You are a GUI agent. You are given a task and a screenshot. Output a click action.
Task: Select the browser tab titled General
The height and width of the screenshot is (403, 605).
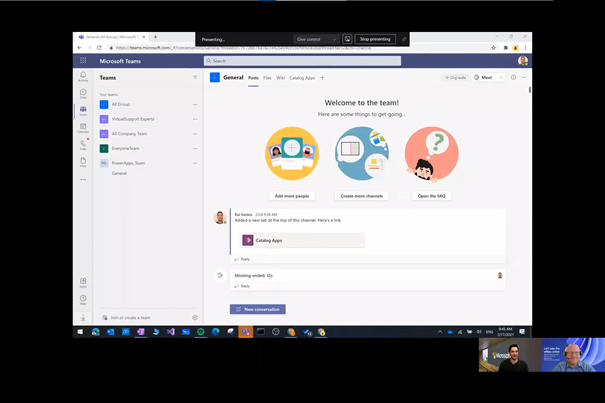pyautogui.click(x=111, y=37)
